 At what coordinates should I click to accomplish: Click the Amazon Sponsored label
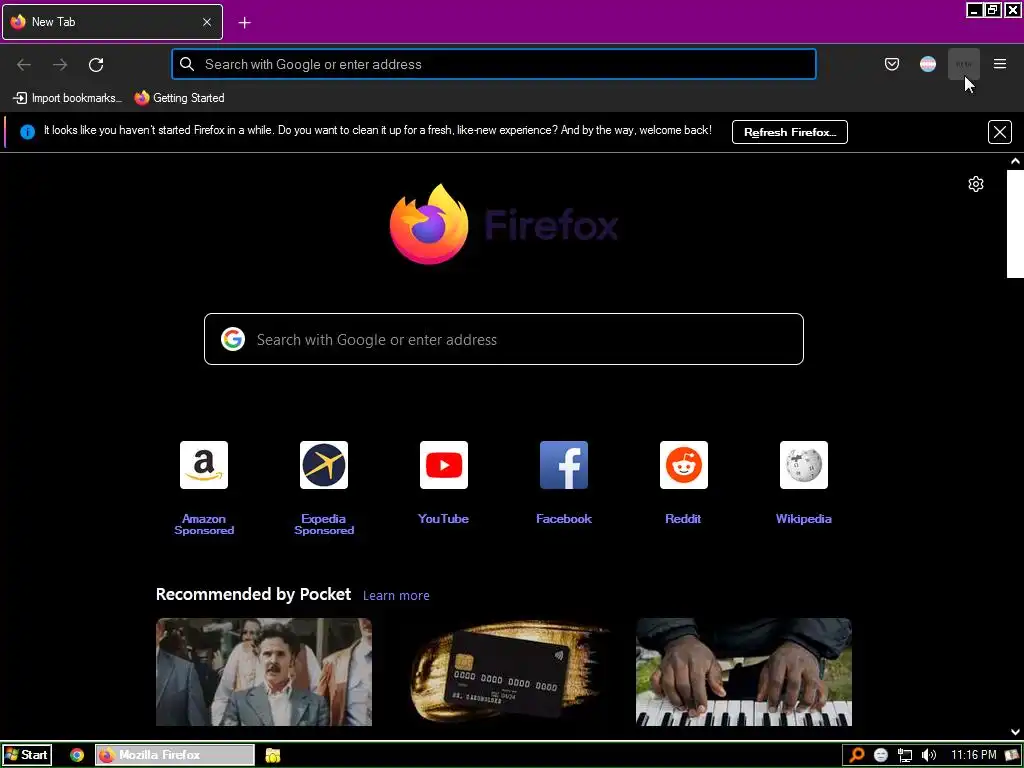(204, 524)
